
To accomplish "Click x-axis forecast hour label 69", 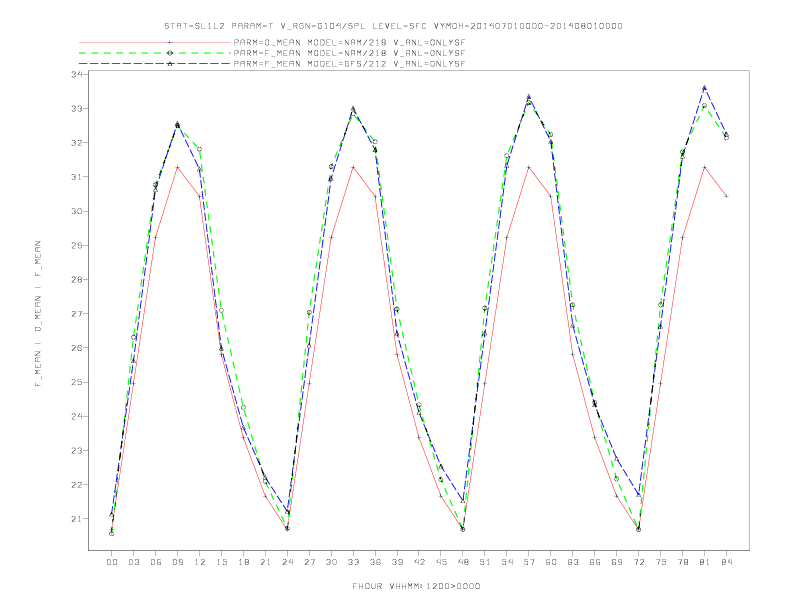I will pyautogui.click(x=617, y=562).
